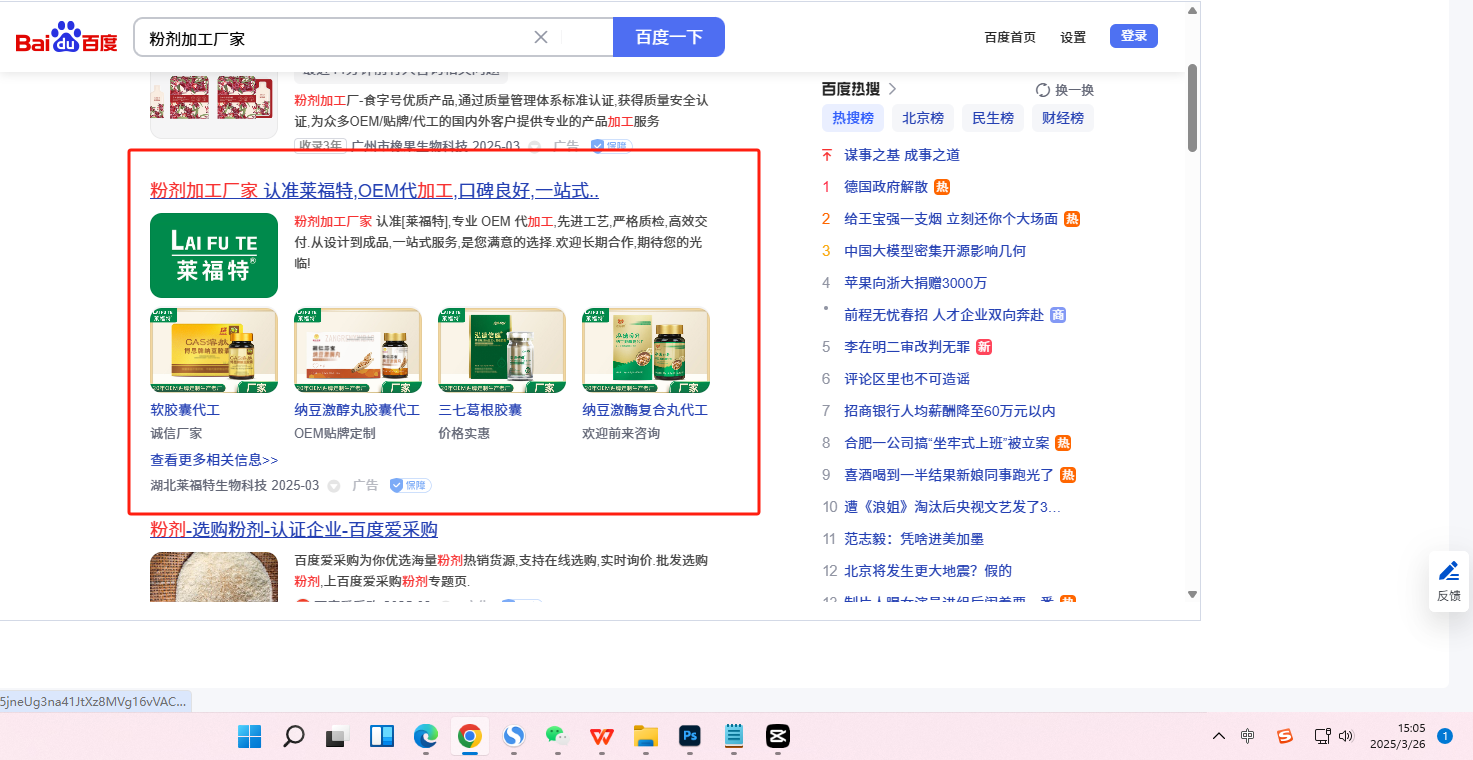Viewport: 1473px width, 760px height.
Task: Switch to the 财经榜 tab
Action: (1063, 118)
